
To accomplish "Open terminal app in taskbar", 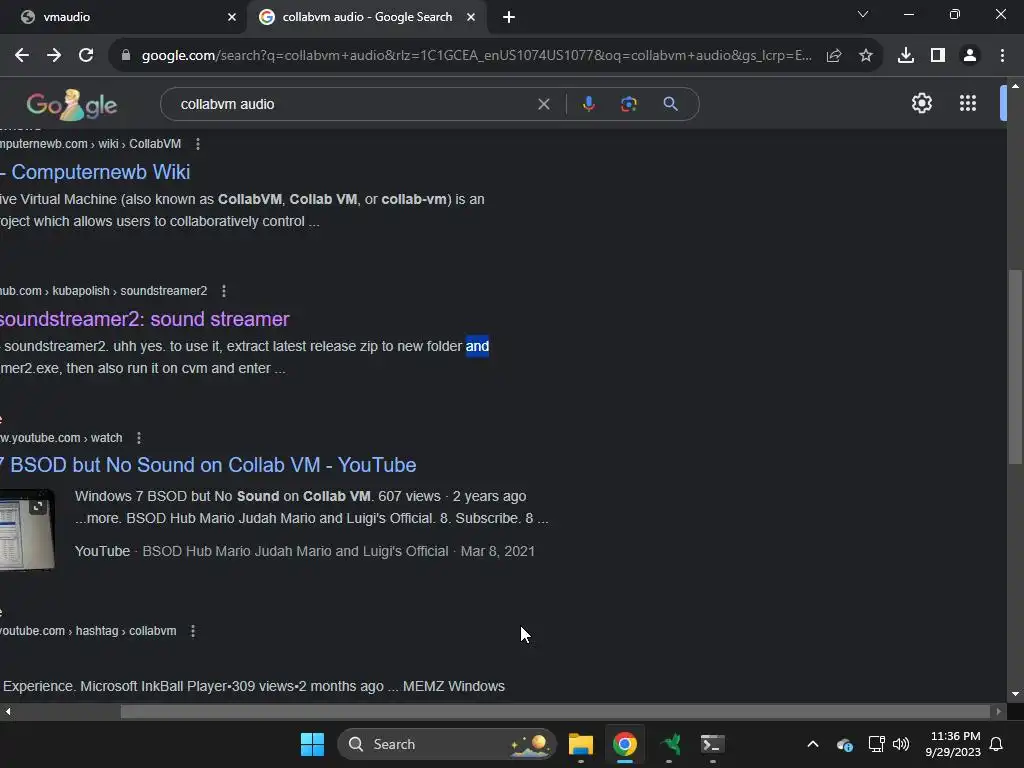I will click(712, 744).
